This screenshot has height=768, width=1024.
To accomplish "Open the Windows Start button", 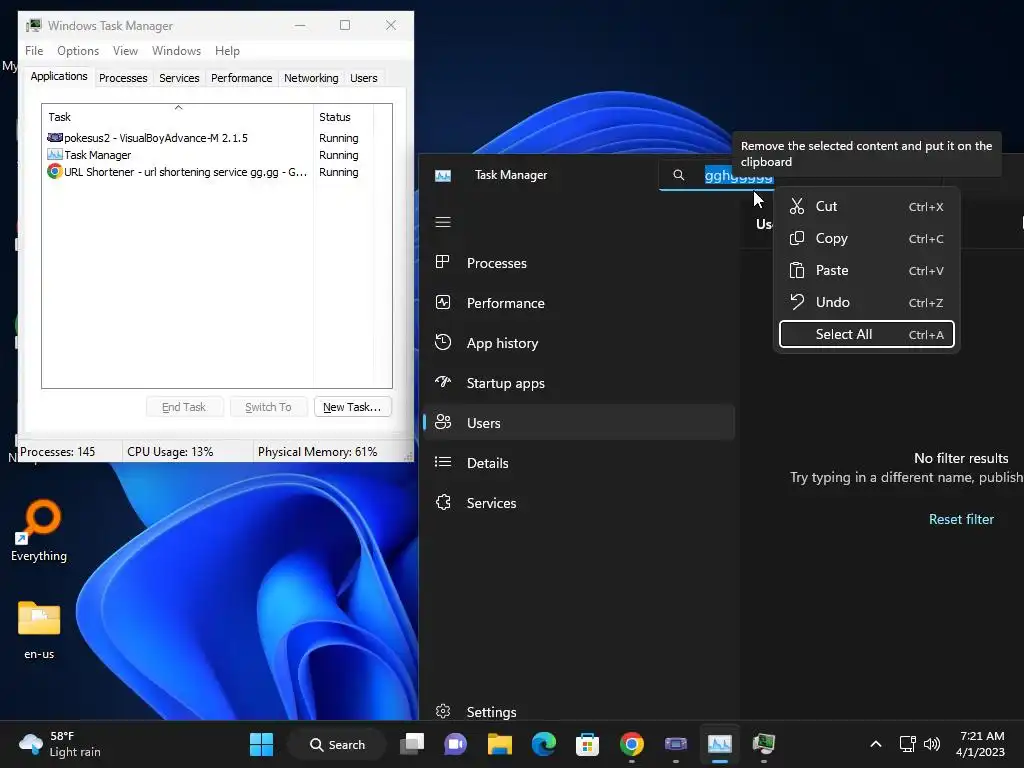I will click(x=262, y=744).
